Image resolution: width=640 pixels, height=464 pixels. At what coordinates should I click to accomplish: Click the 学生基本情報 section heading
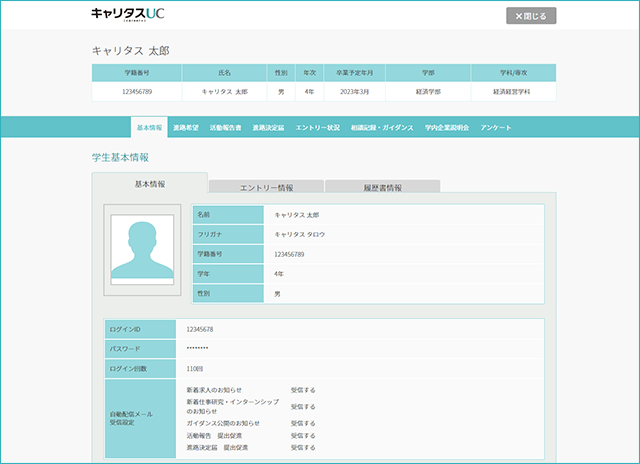point(120,158)
